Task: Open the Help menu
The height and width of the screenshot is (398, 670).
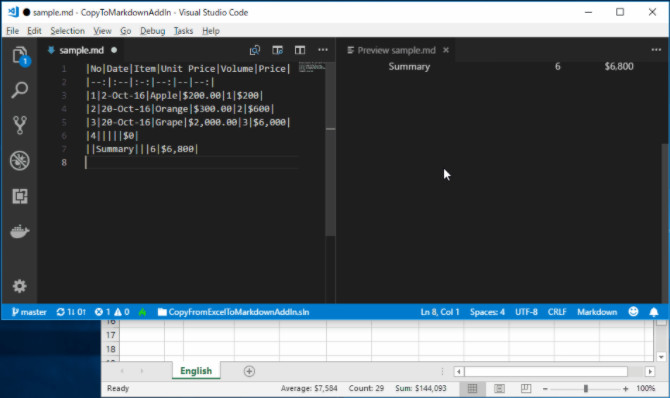Action: click(211, 31)
